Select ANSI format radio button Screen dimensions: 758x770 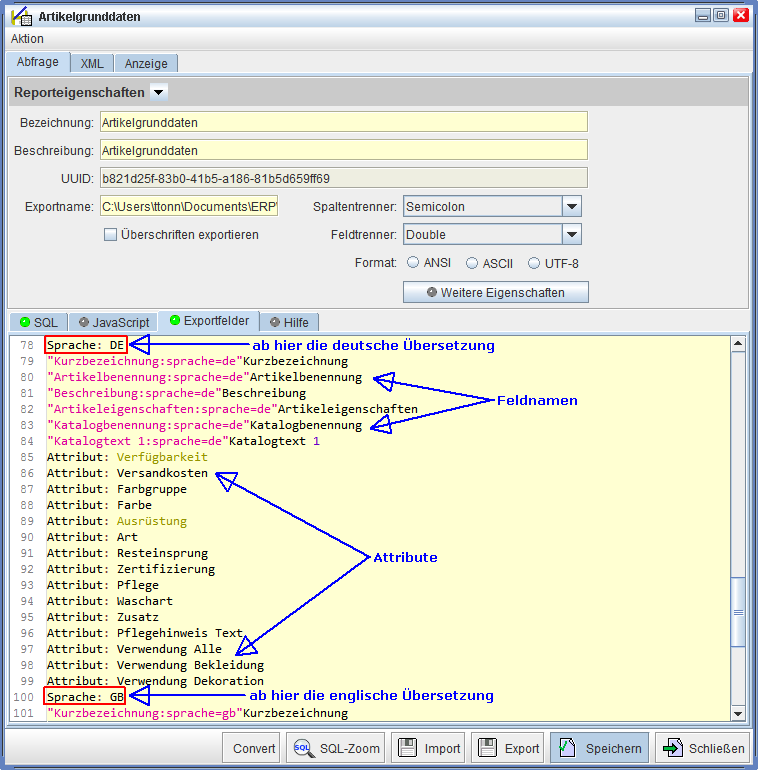[413, 263]
